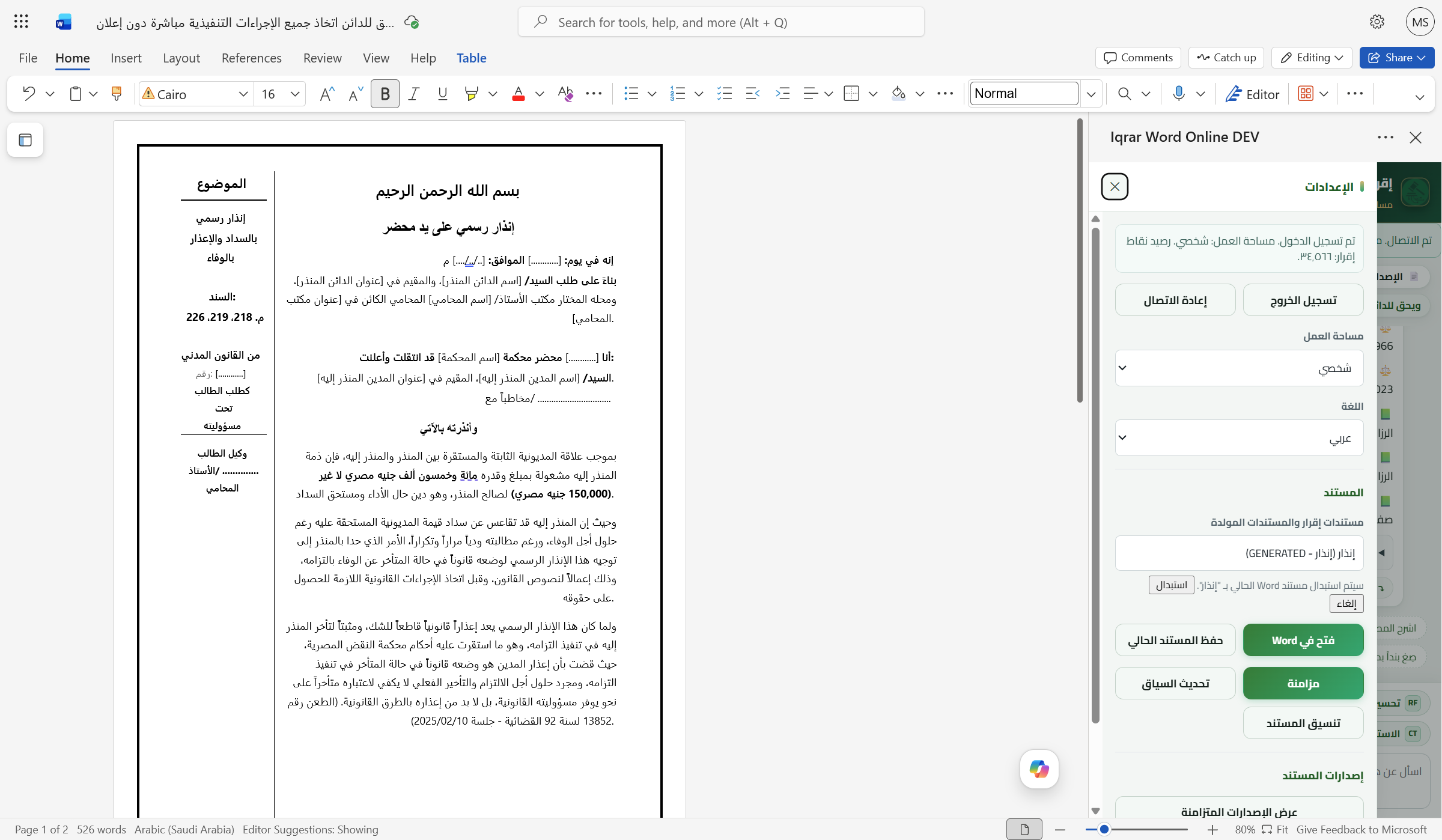Screen dimensions: 1442x840
Task: Toggle Bold formatting
Action: (385, 94)
